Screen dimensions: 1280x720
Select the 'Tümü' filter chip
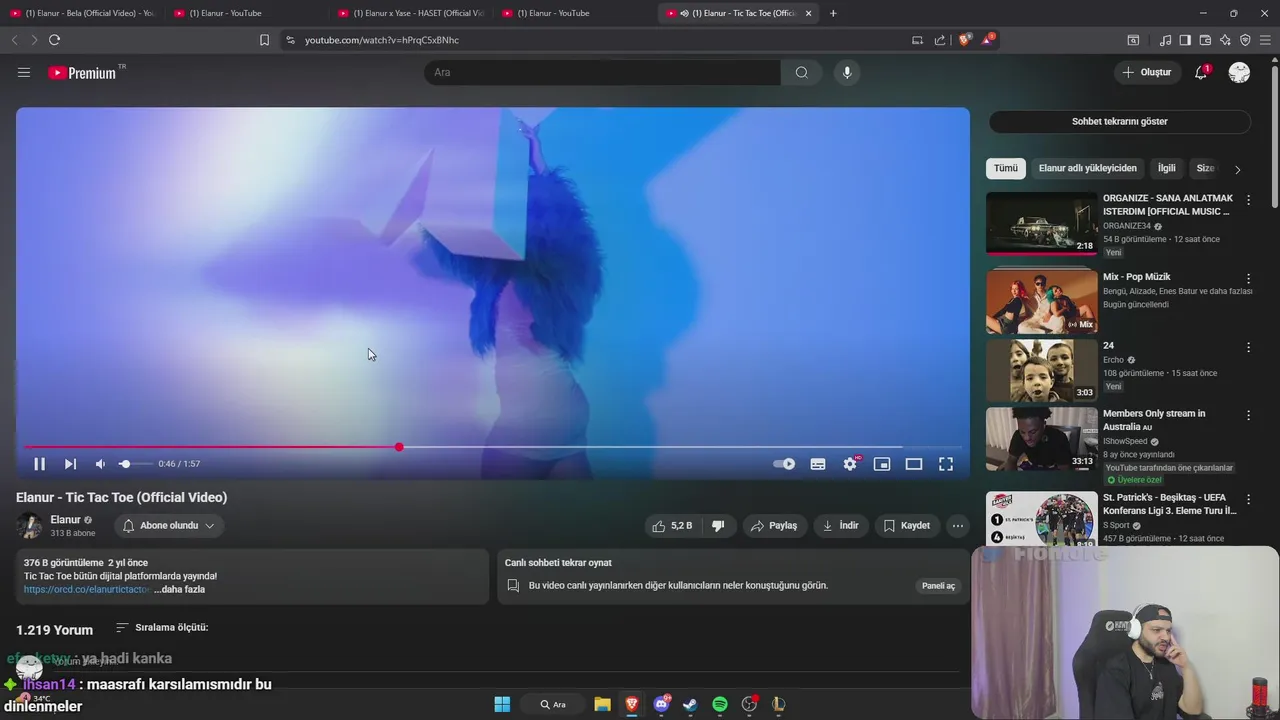click(x=1005, y=168)
